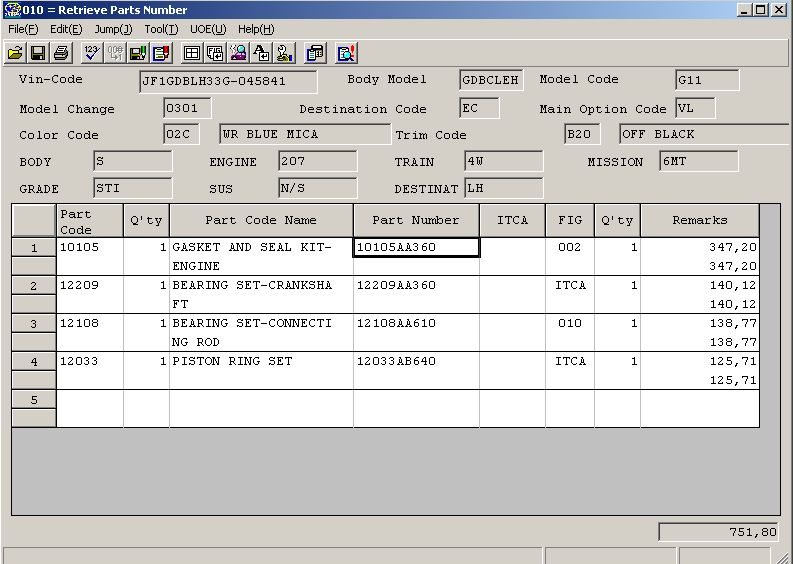This screenshot has width=793, height=564.
Task: Click the Remarks column header
Action: [x=699, y=220]
